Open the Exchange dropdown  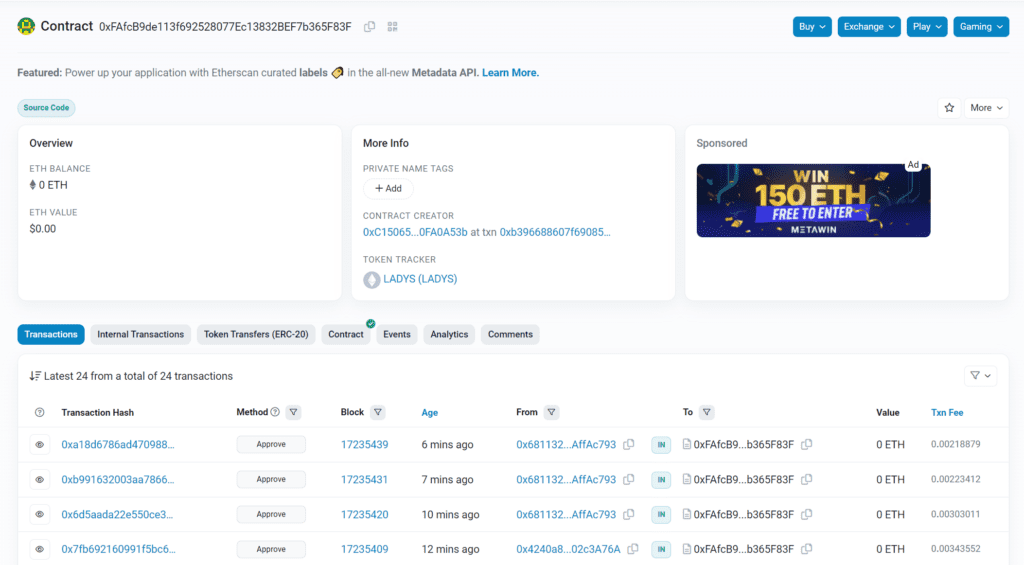(x=869, y=27)
